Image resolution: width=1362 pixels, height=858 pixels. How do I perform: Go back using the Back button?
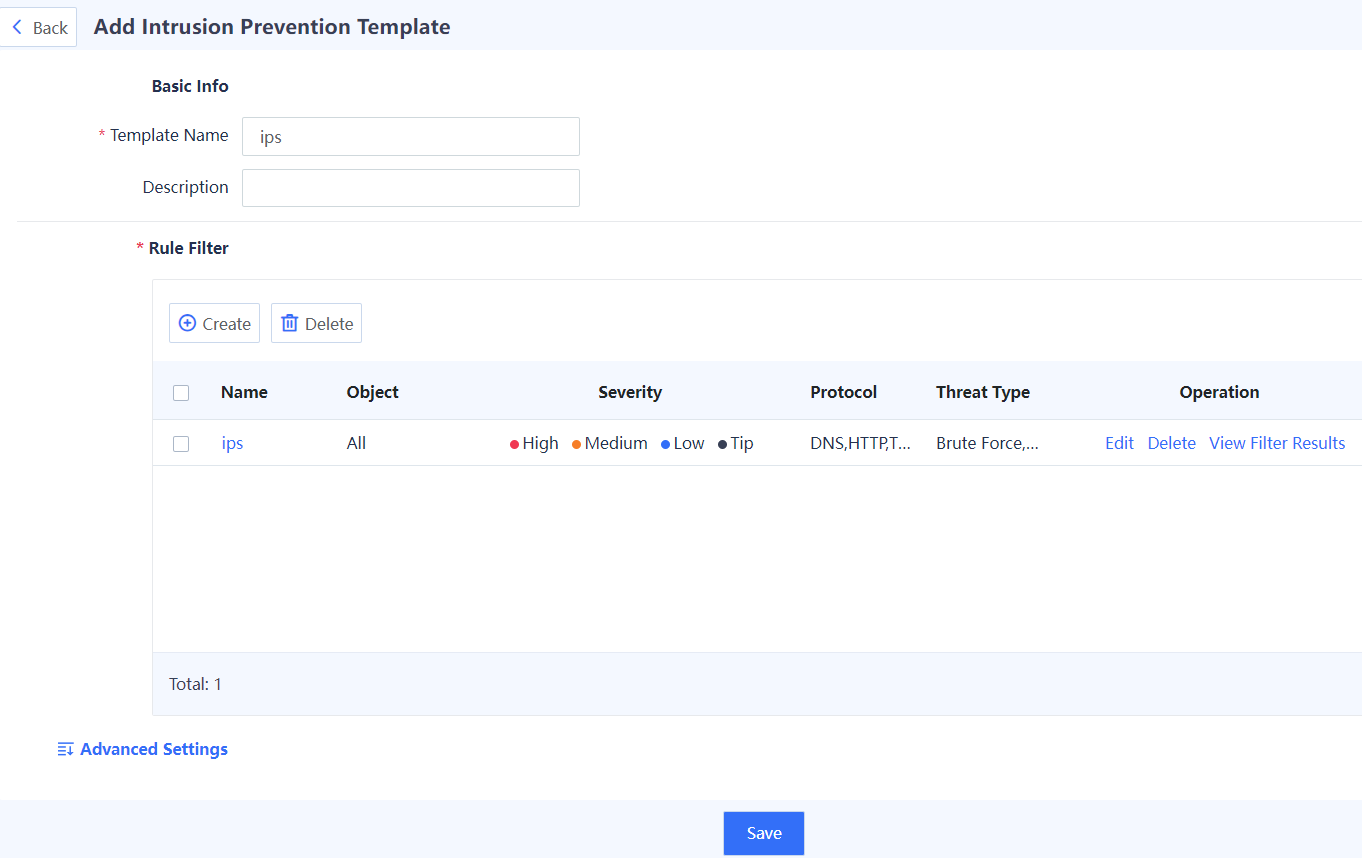38,27
